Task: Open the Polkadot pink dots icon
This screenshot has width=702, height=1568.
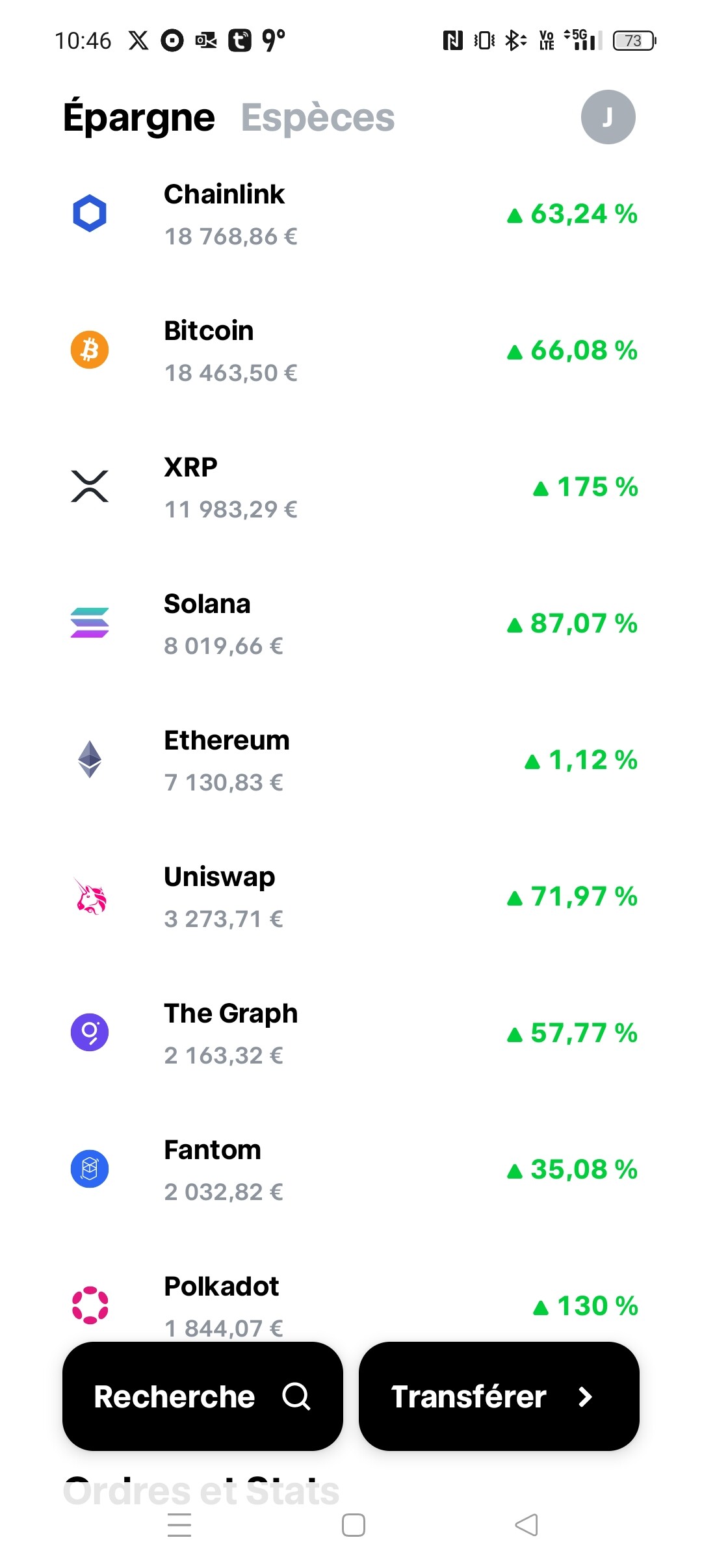Action: (90, 1305)
